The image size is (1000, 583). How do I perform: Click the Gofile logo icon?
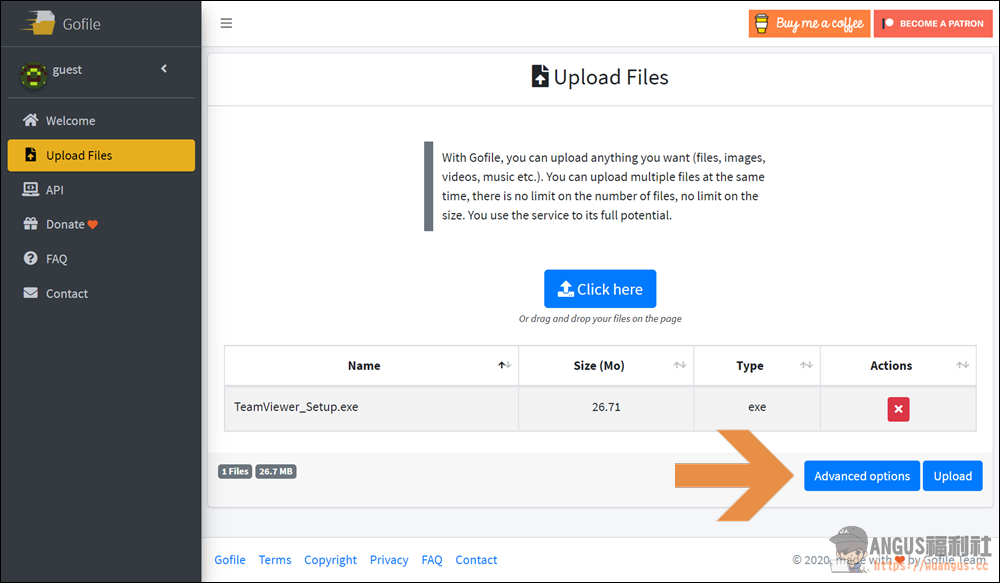tap(38, 23)
